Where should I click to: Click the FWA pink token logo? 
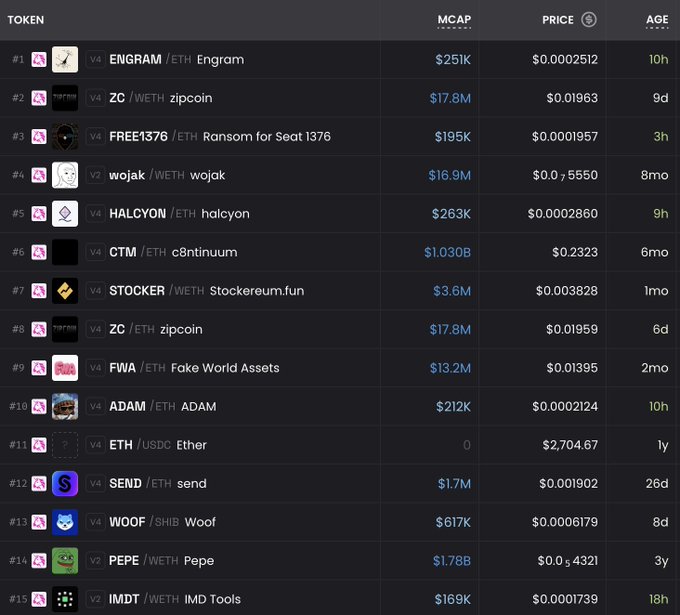[65, 368]
